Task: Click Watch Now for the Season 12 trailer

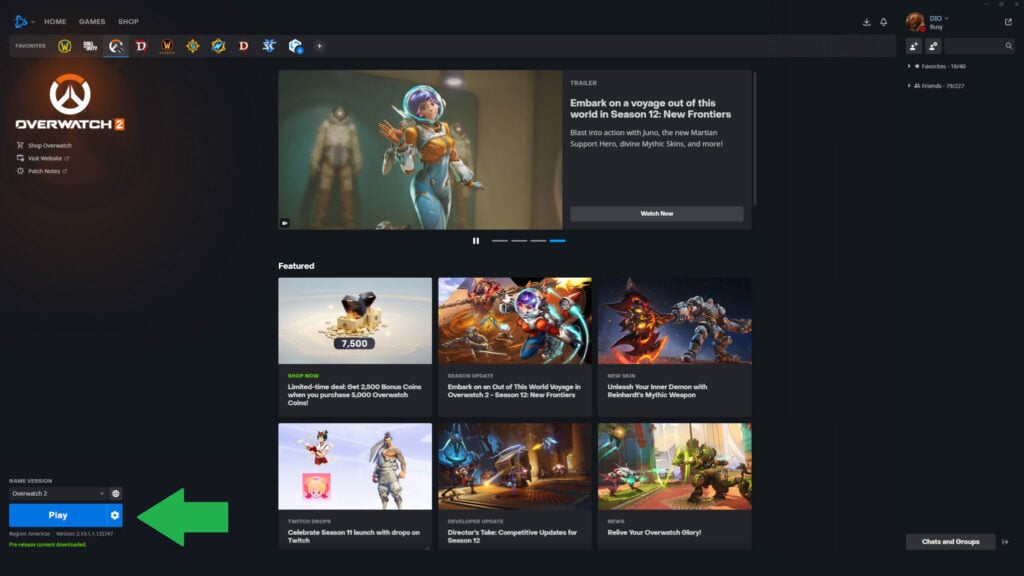Action: 657,213
